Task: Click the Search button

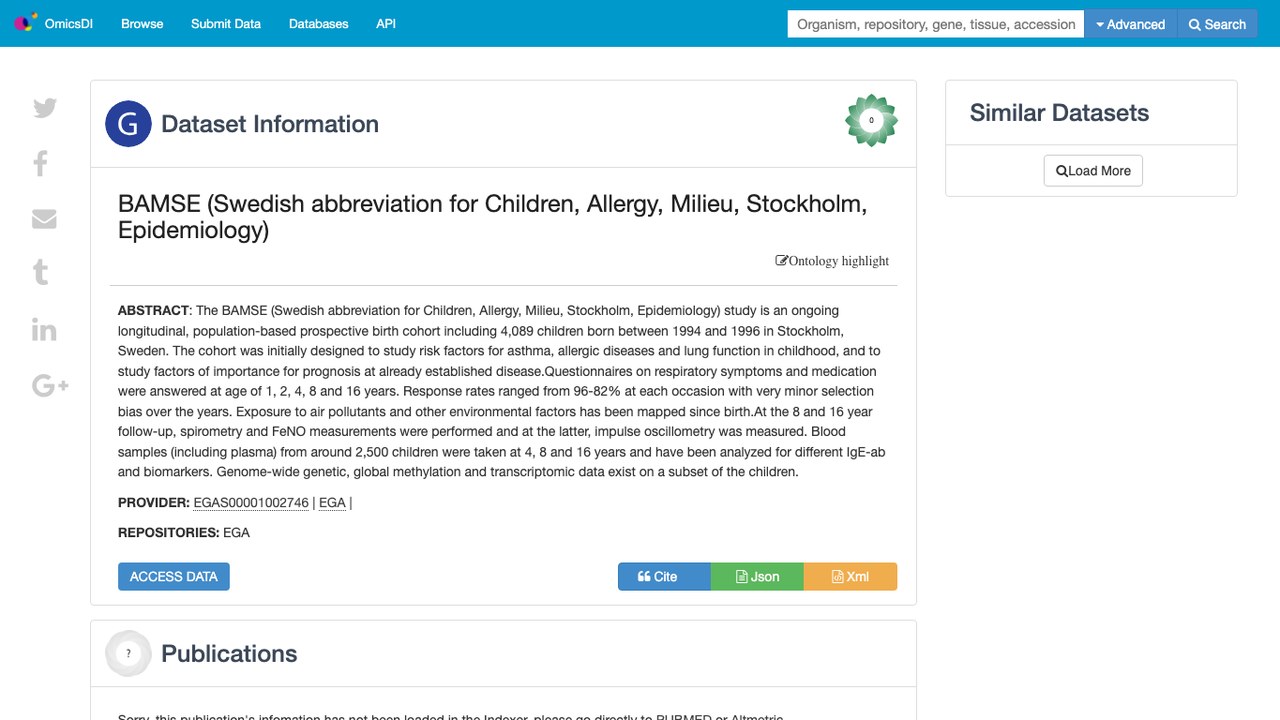Action: point(1217,24)
